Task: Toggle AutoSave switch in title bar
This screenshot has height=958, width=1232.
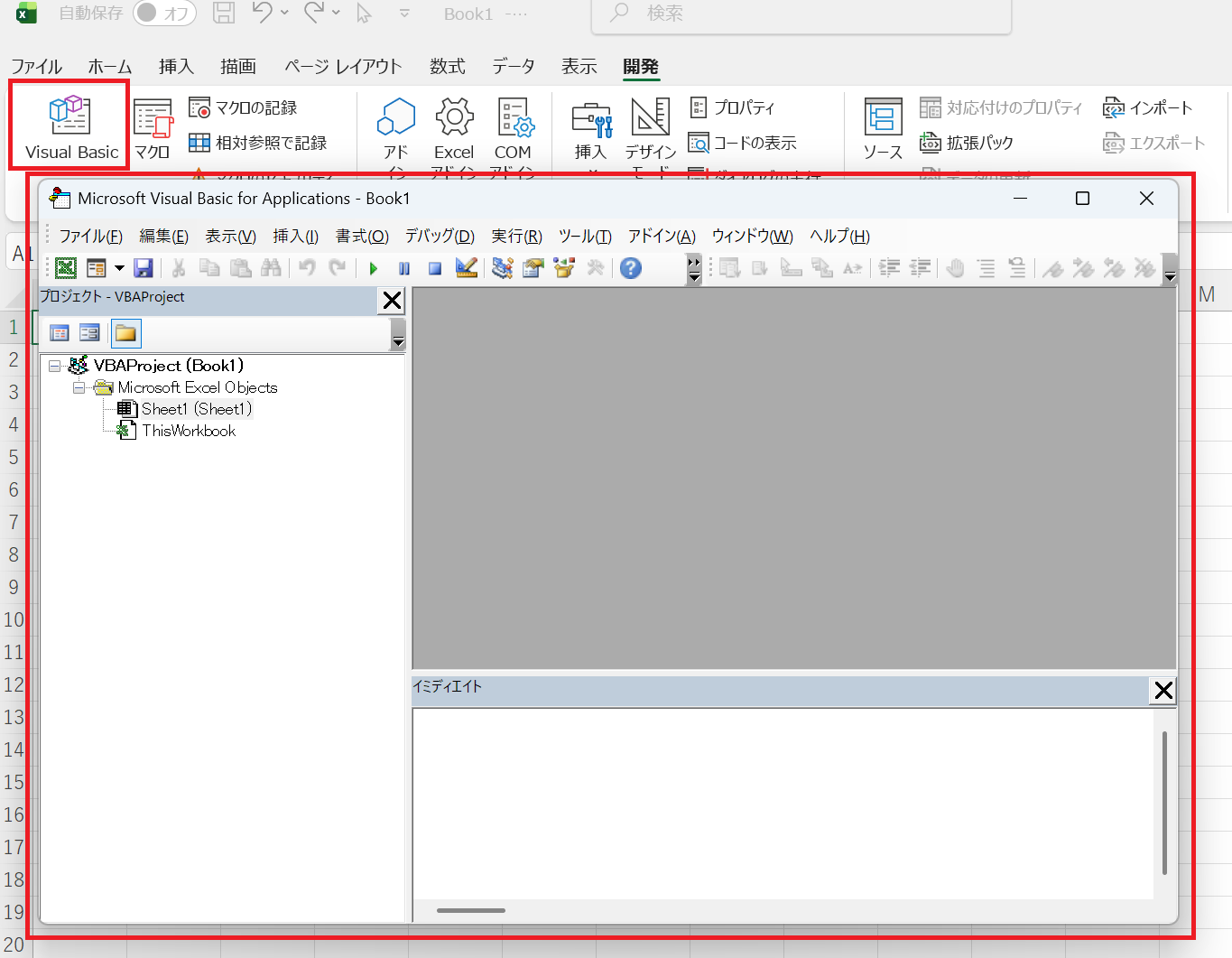Action: coord(166,14)
